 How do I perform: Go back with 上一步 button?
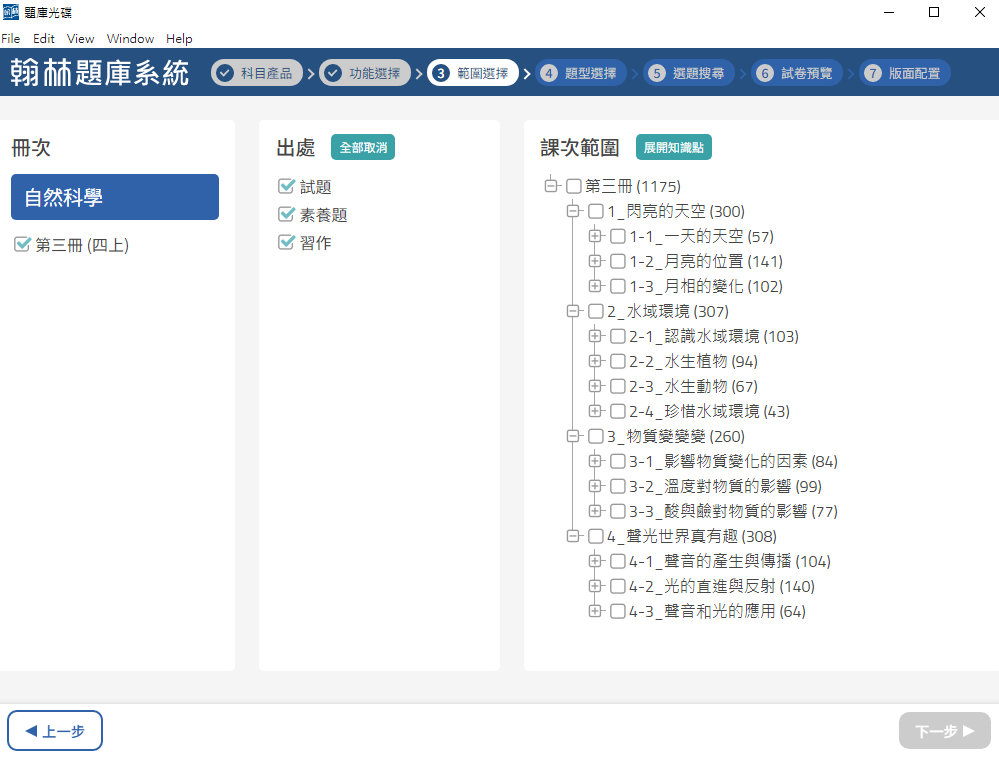(55, 730)
